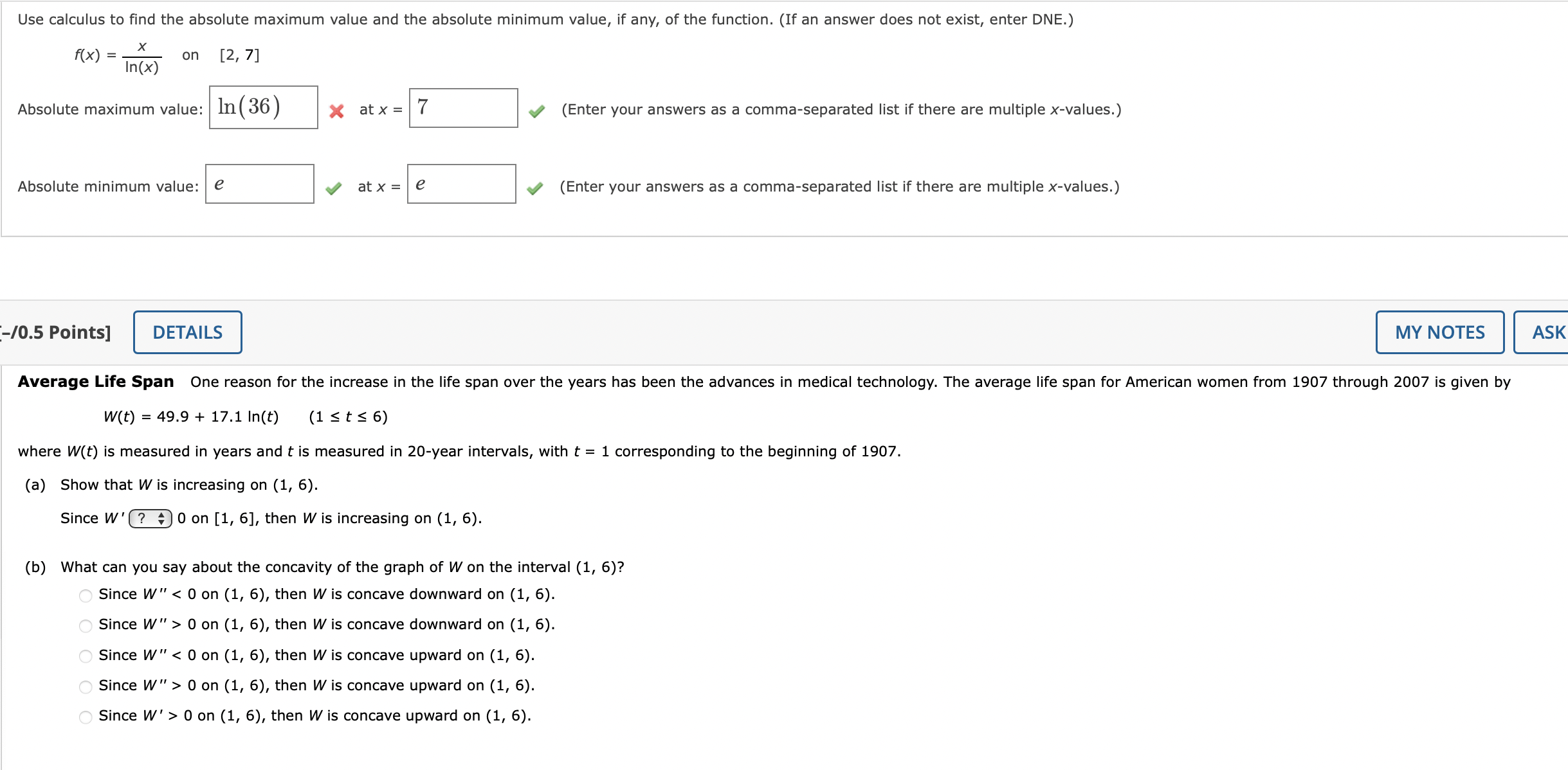Select "W'' > 0, concave upward" option
Image resolution: width=1568 pixels, height=770 pixels.
pyautogui.click(x=85, y=686)
